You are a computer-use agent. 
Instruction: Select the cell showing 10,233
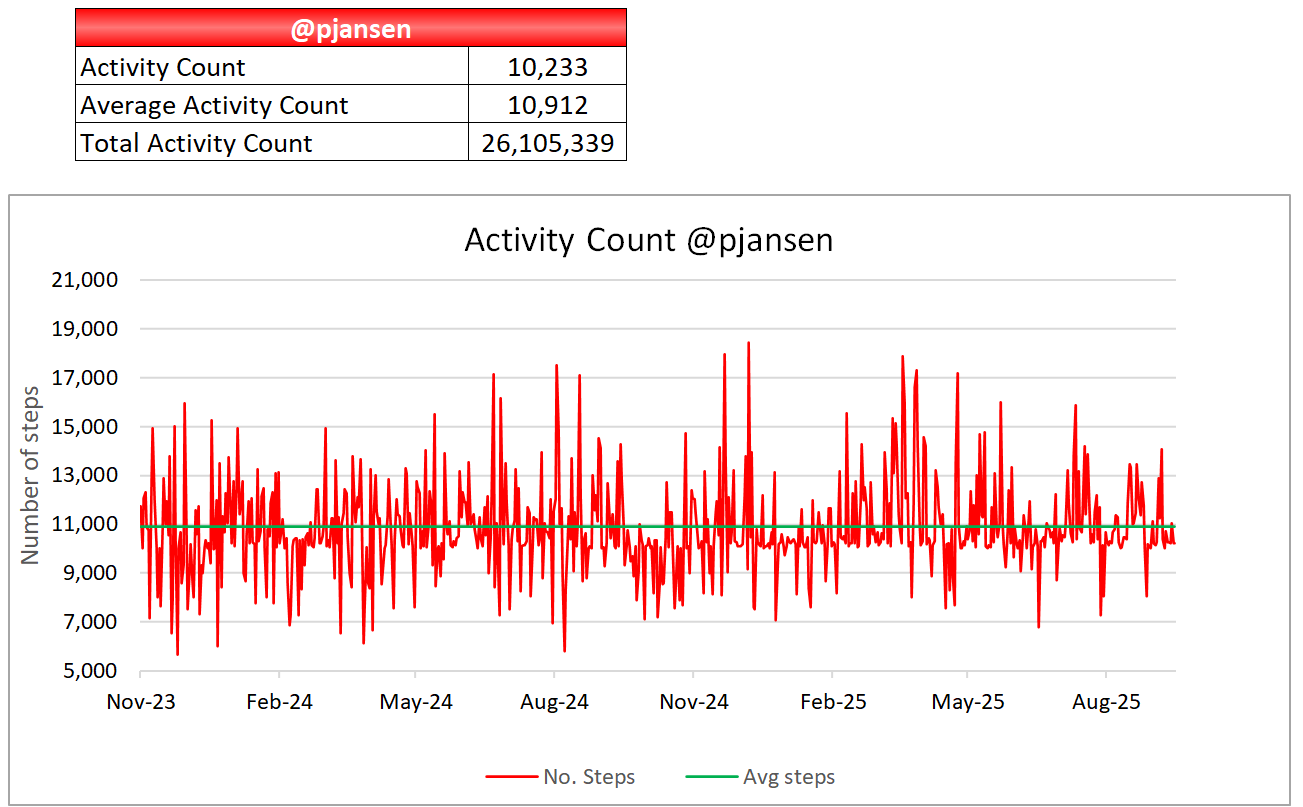(x=547, y=68)
